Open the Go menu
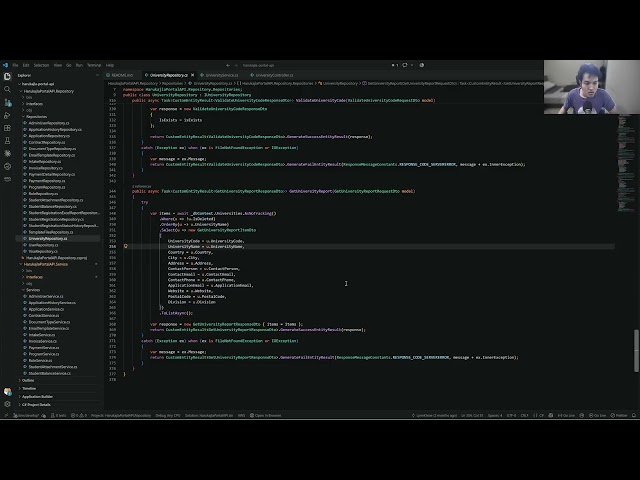Screen dimensions: 640x480 coord(69,65)
